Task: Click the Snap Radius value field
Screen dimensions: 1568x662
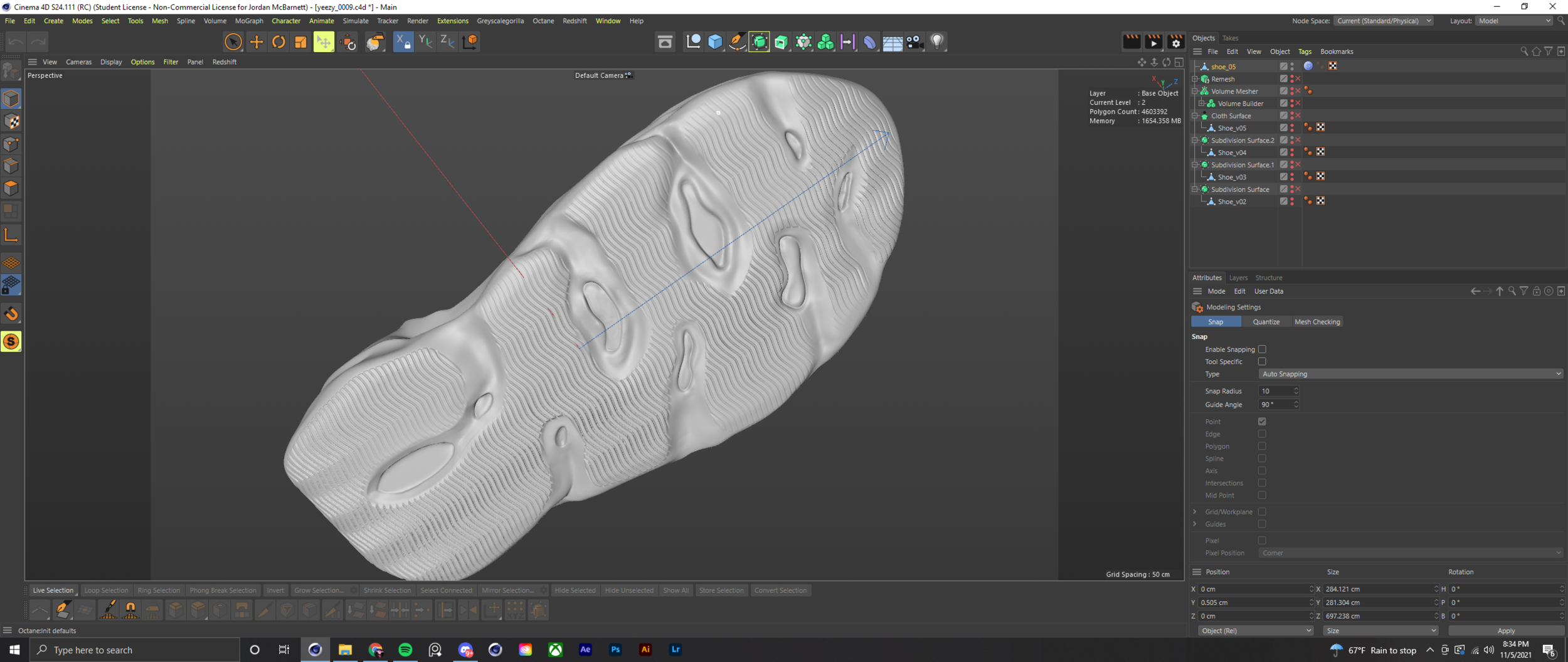Action: coord(1278,391)
